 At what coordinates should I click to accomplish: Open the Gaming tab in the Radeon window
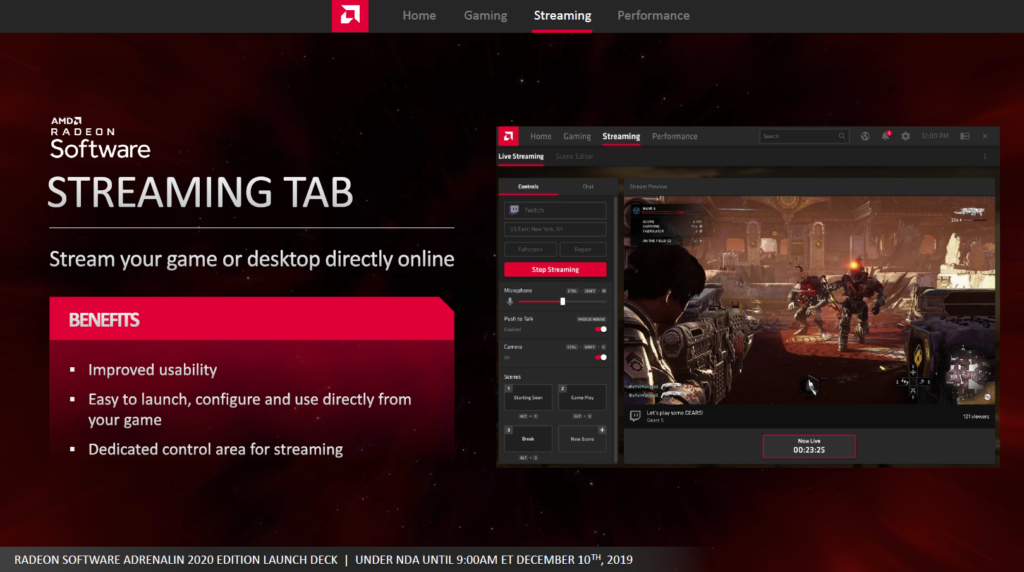(577, 136)
